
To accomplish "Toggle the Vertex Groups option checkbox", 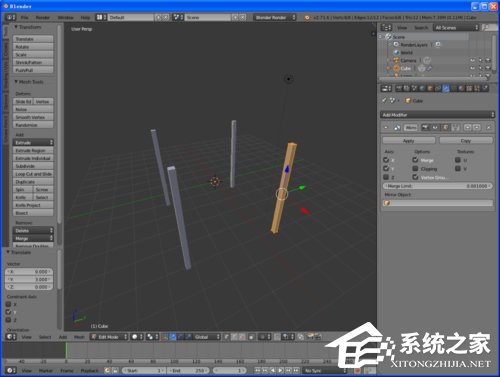I will click(415, 177).
